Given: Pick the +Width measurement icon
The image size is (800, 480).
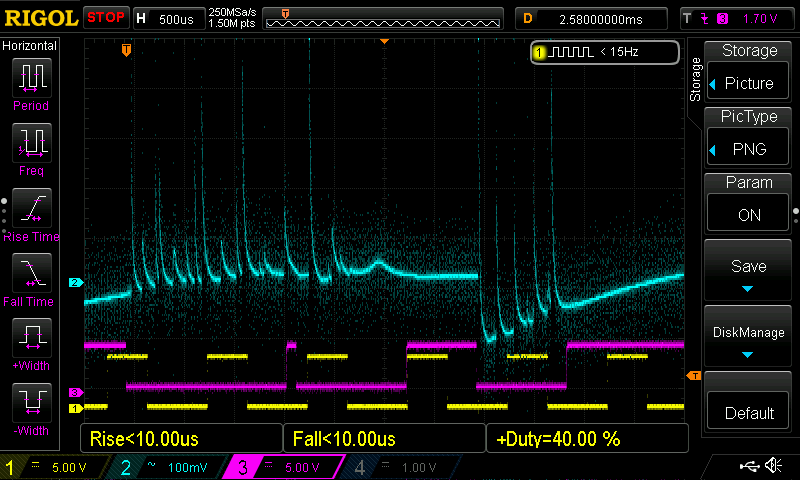Looking at the screenshot, I should [31, 341].
